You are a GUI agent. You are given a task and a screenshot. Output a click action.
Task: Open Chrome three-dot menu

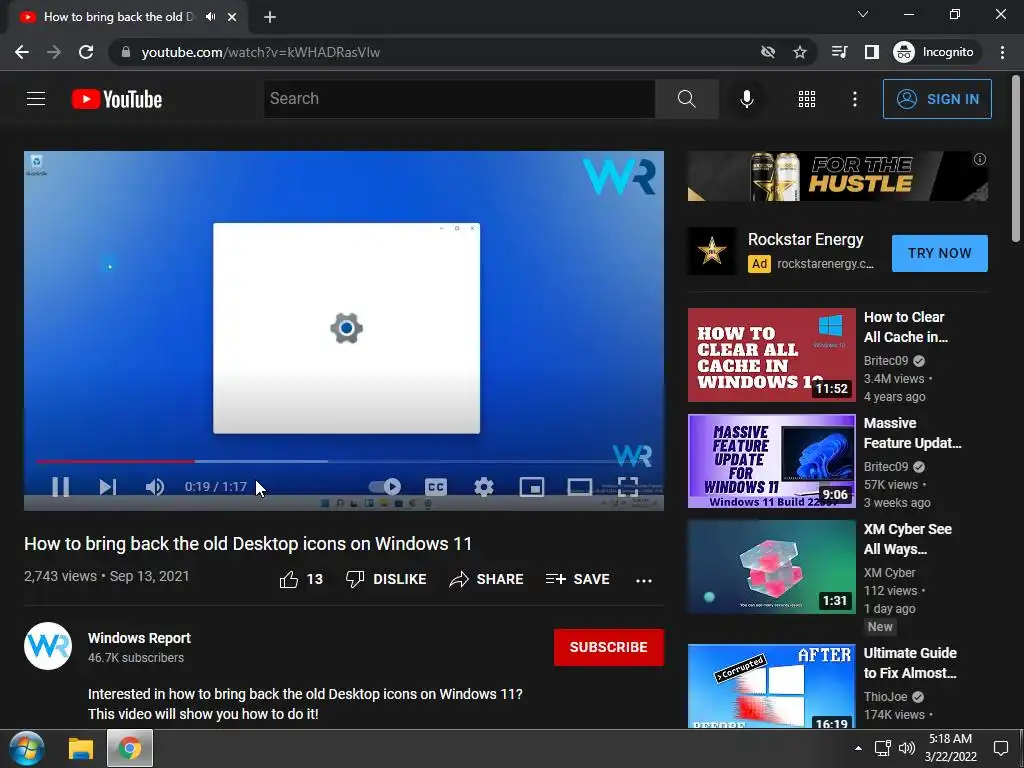(x=1002, y=52)
